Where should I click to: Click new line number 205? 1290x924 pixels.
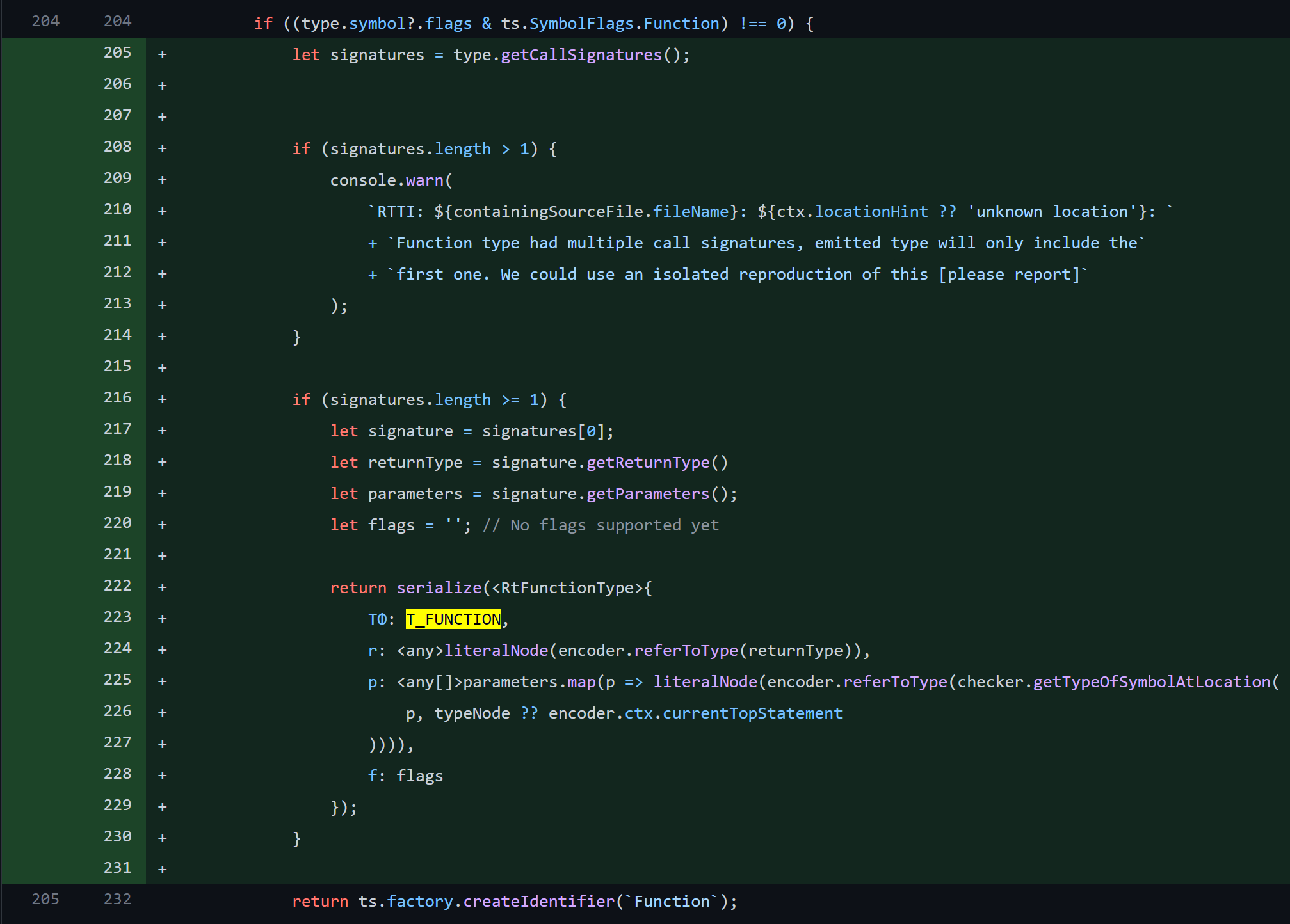point(117,52)
